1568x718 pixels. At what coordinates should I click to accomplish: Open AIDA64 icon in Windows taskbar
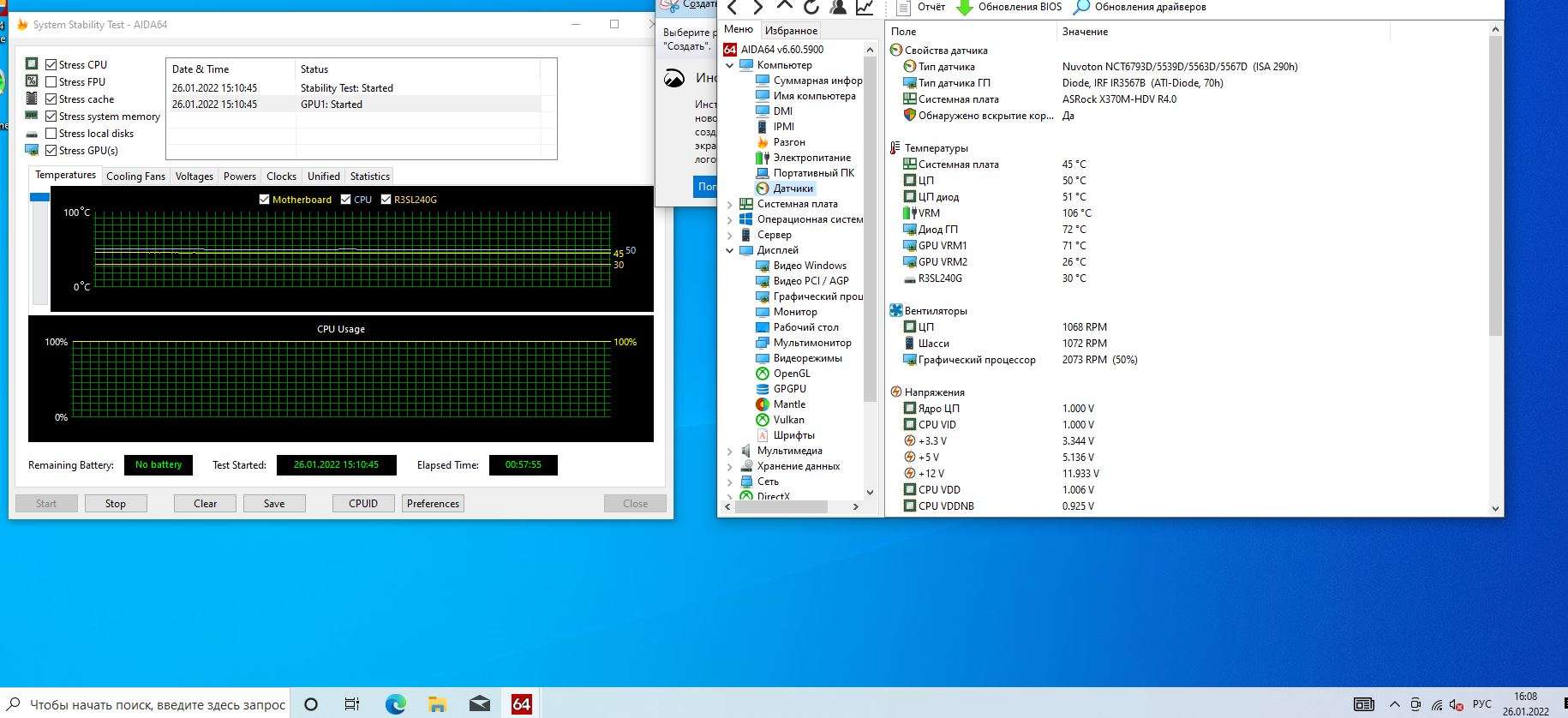[521, 704]
